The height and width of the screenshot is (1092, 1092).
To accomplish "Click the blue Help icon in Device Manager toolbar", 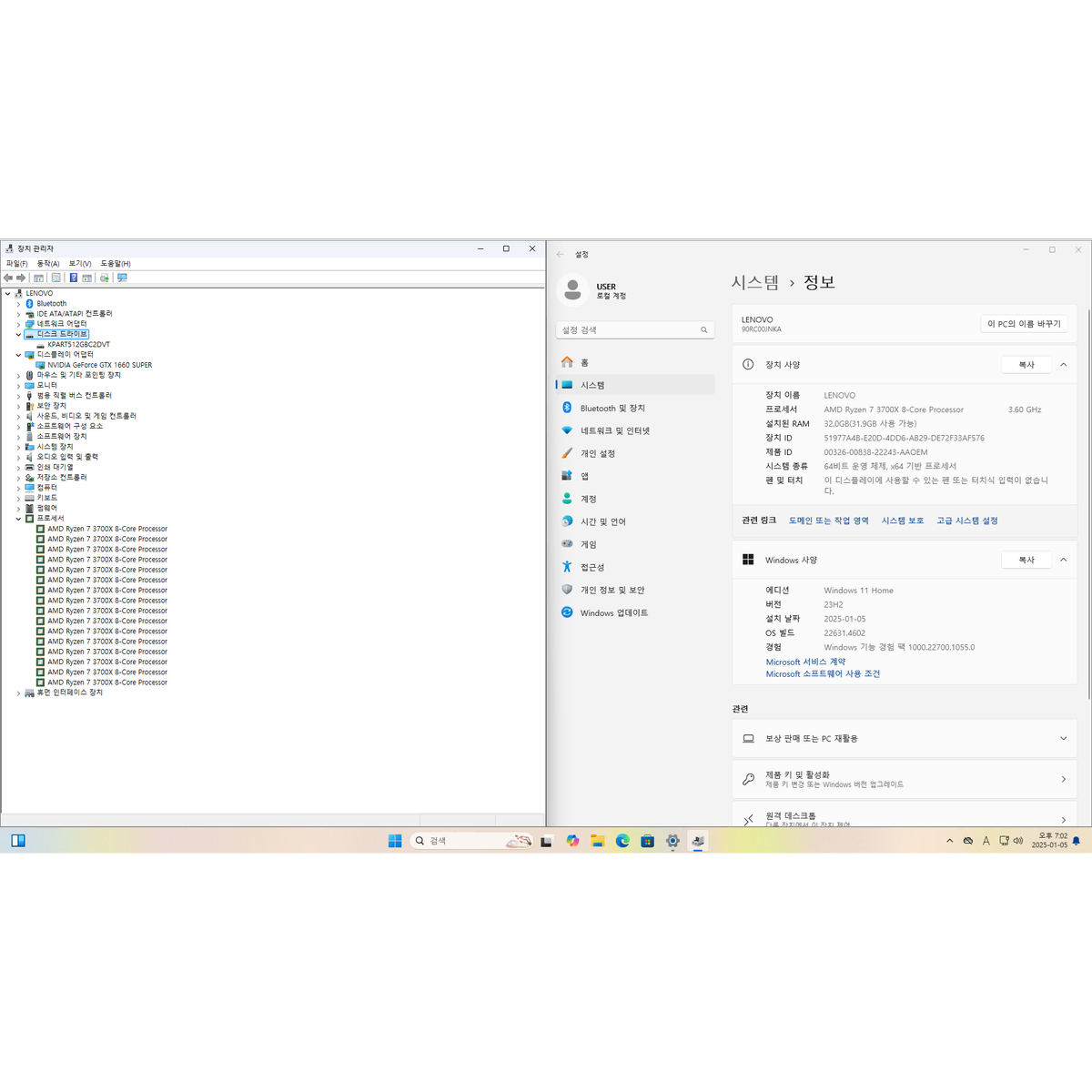I will (74, 278).
